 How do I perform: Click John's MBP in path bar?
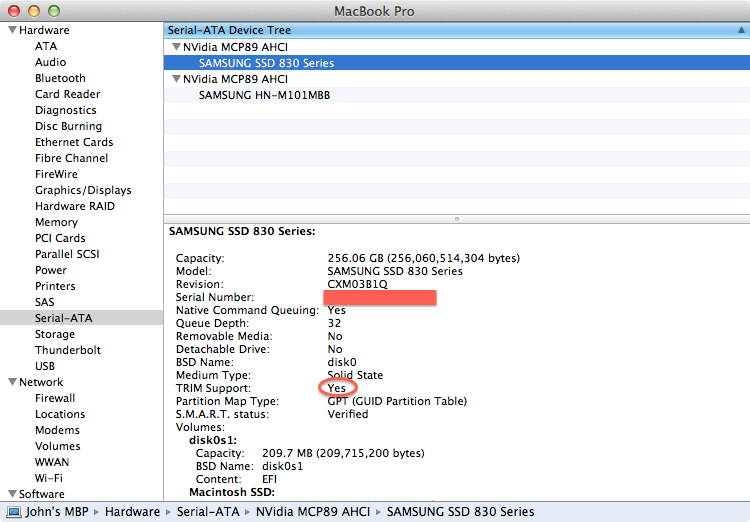57,512
